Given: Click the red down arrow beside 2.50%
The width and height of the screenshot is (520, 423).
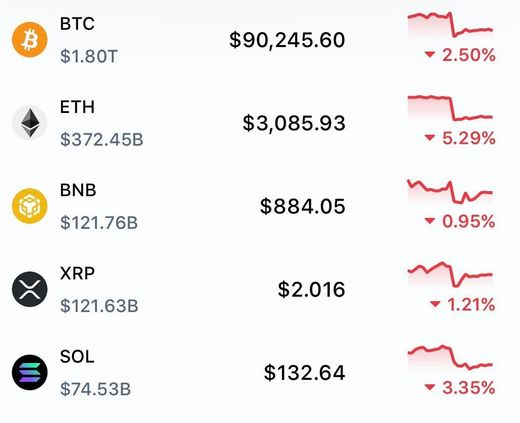Looking at the screenshot, I should (430, 54).
